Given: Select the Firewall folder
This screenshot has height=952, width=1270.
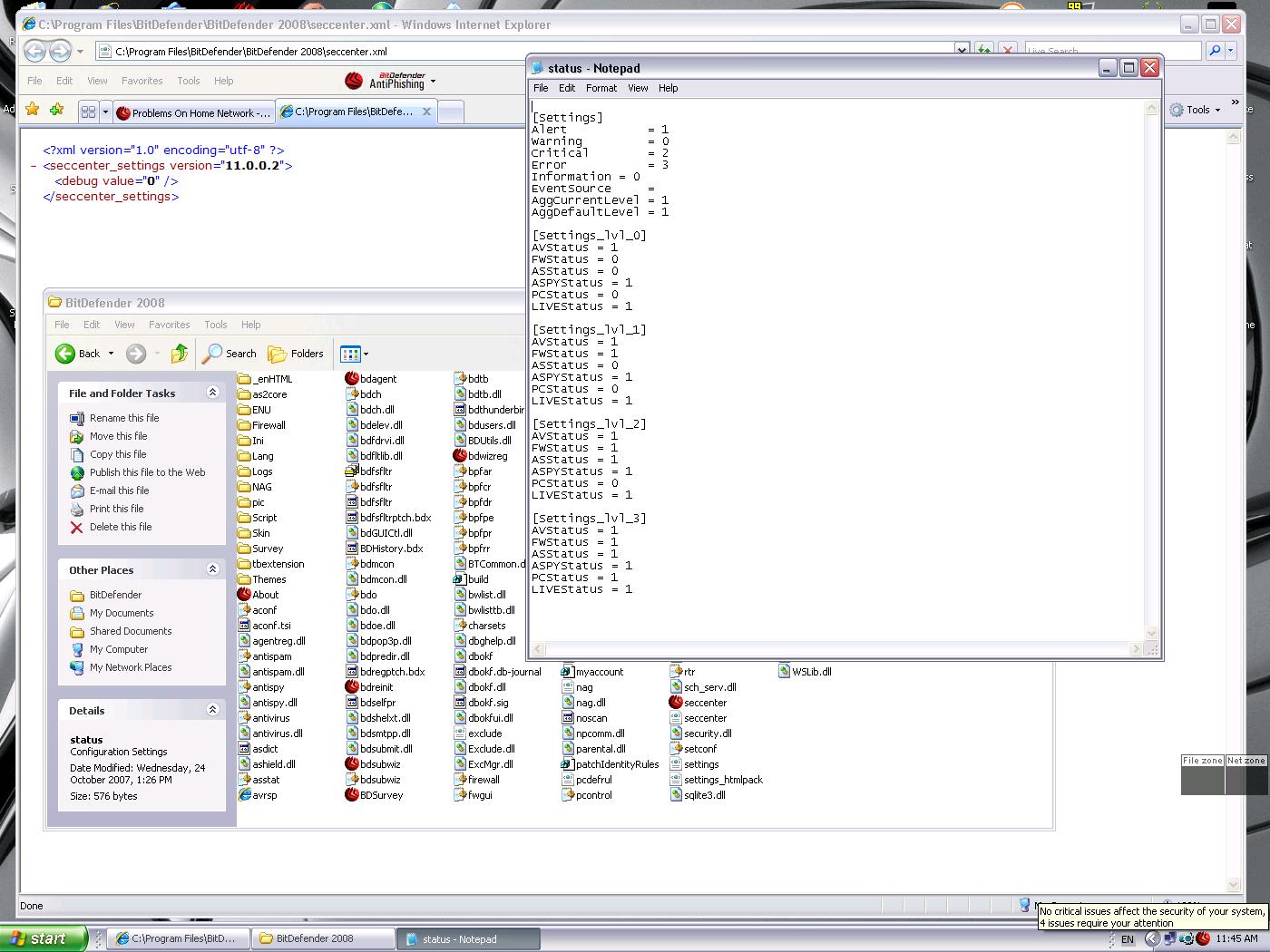Looking at the screenshot, I should coord(261,425).
